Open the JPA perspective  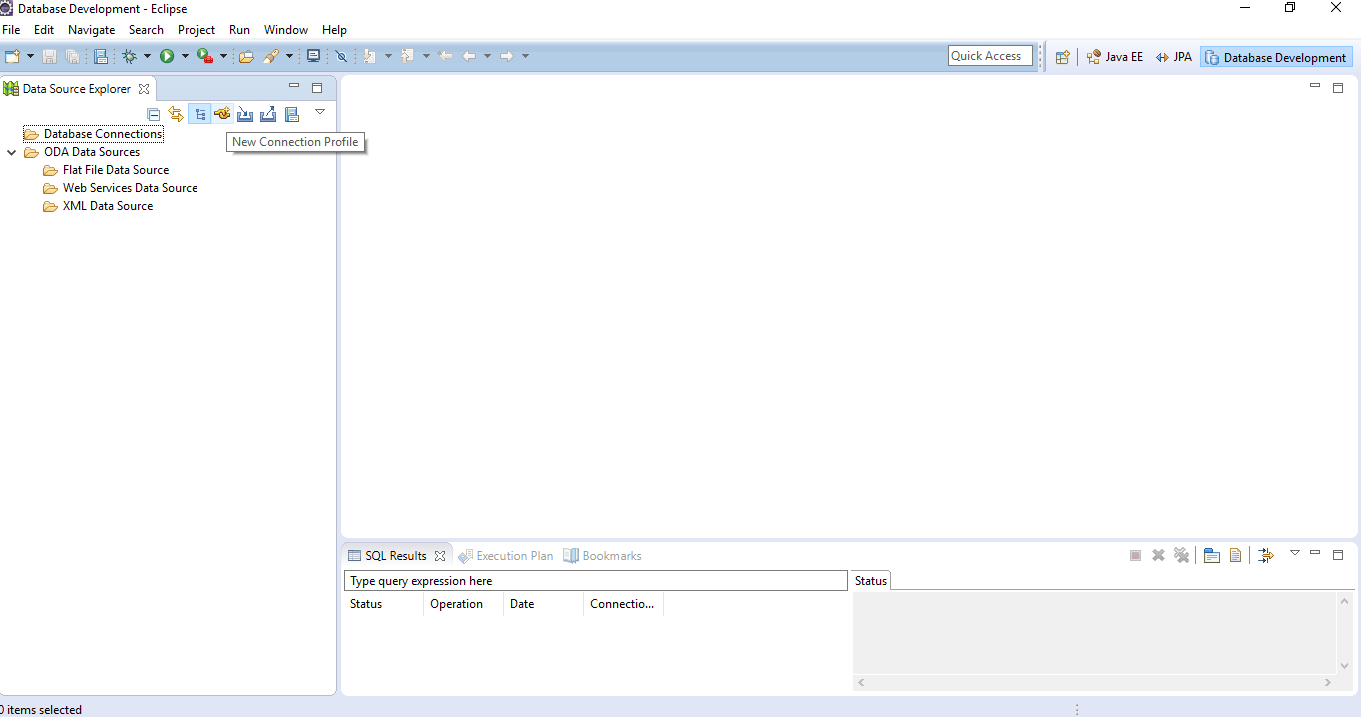1173,57
